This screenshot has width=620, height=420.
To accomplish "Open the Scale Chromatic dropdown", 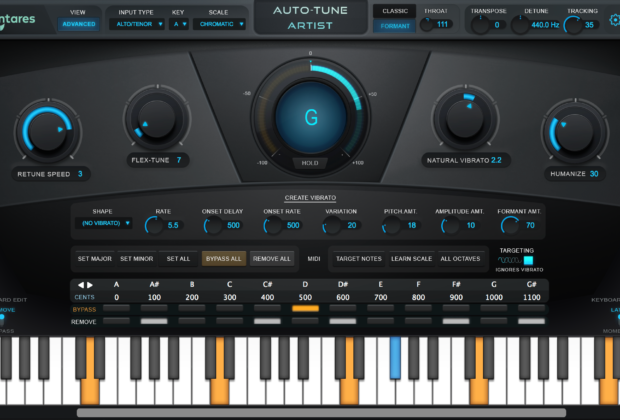I will click(219, 24).
